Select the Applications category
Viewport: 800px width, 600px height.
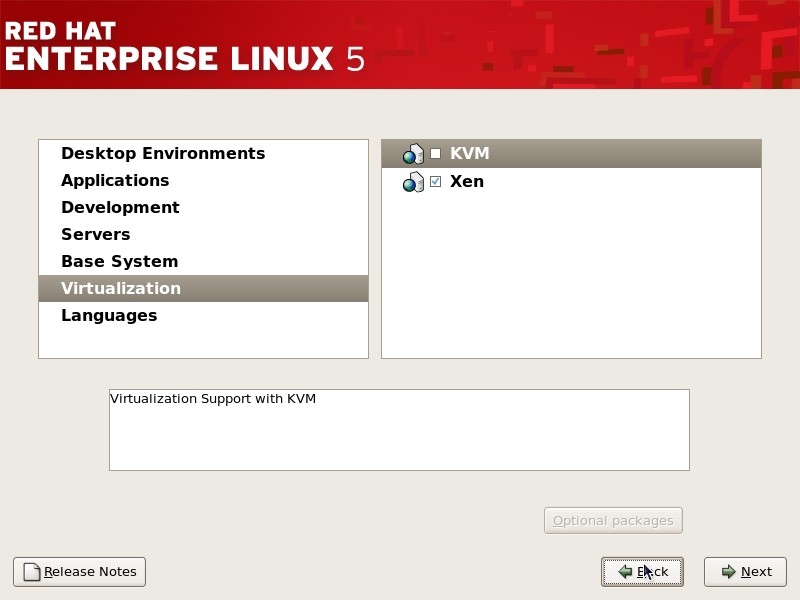[x=203, y=181]
